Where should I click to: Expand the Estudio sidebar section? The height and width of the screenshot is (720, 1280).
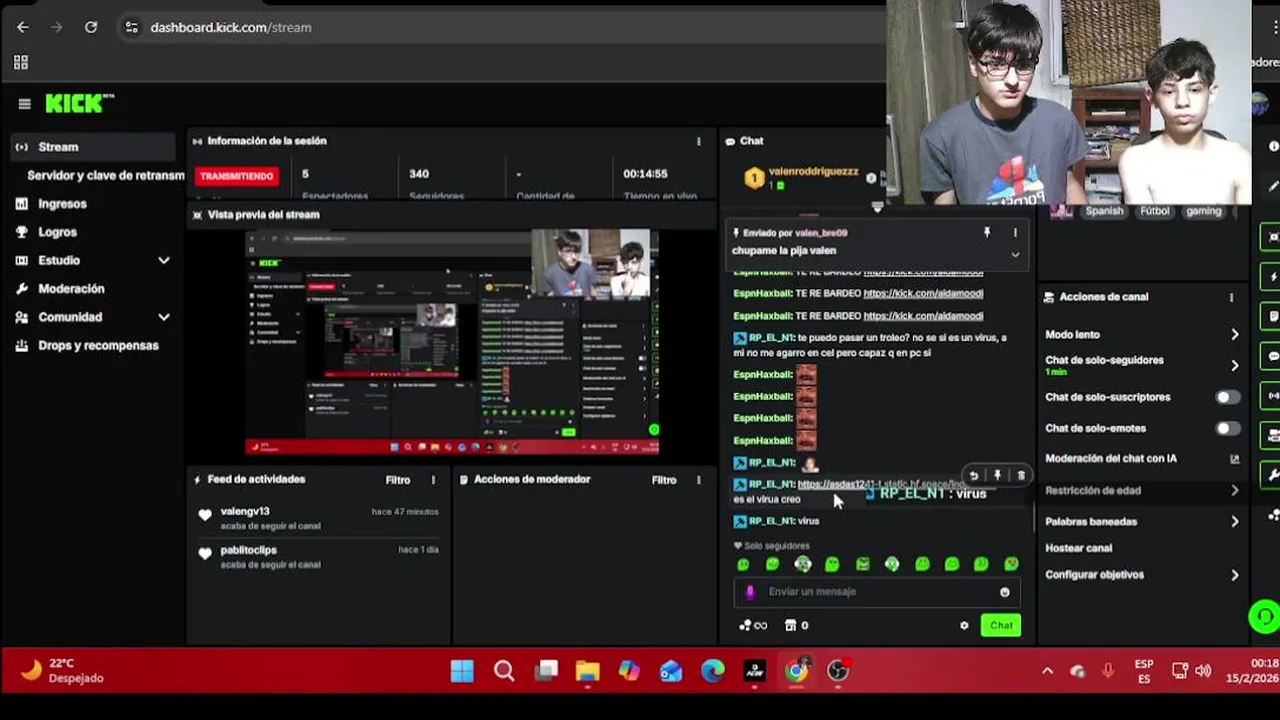coord(164,260)
